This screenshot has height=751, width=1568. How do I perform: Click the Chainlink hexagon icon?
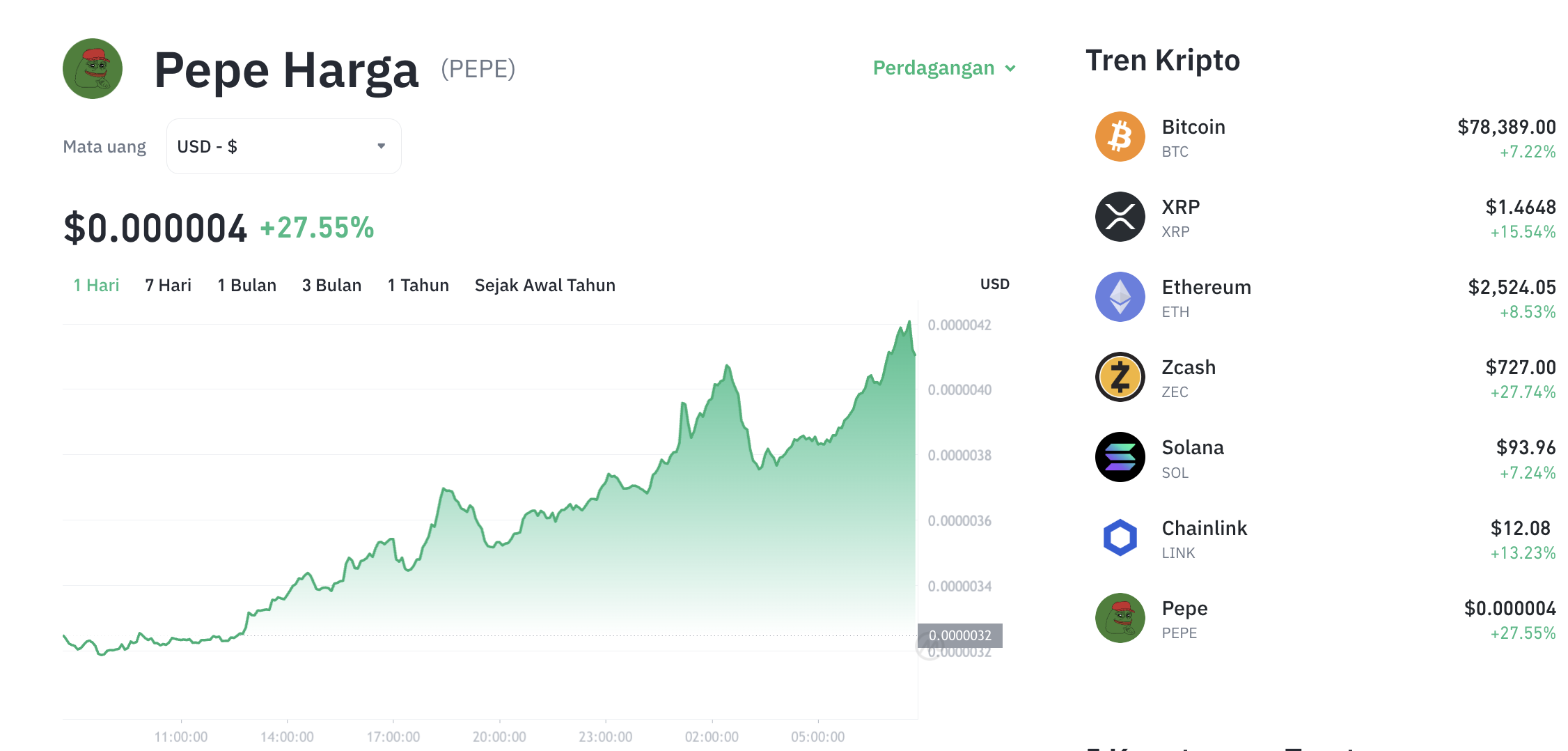coord(1120,537)
